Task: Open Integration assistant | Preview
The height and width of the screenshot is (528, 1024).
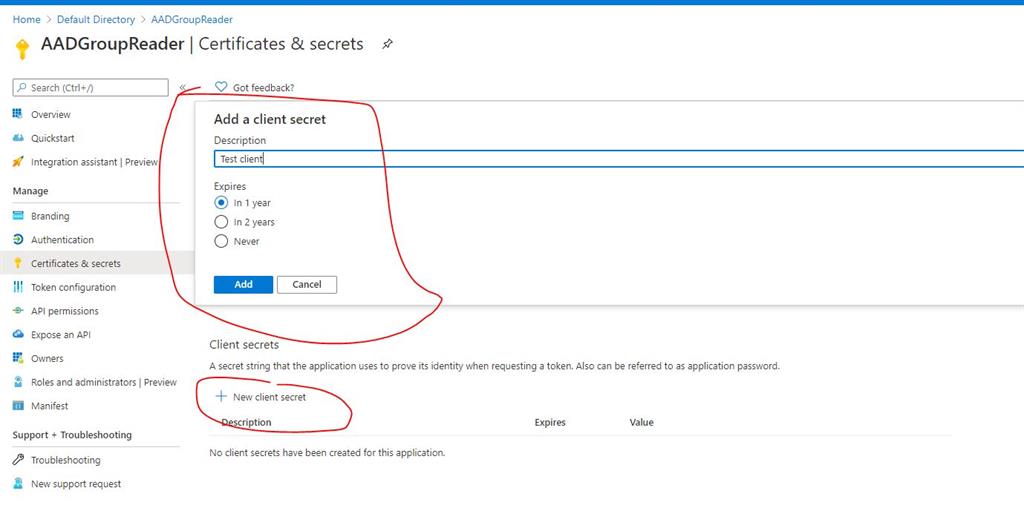Action: (95, 161)
